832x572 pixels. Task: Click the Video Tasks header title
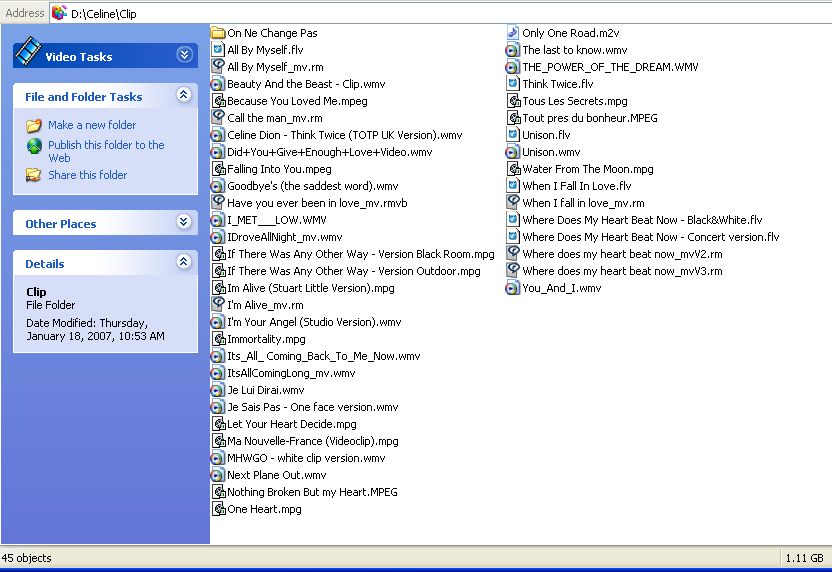coord(79,57)
